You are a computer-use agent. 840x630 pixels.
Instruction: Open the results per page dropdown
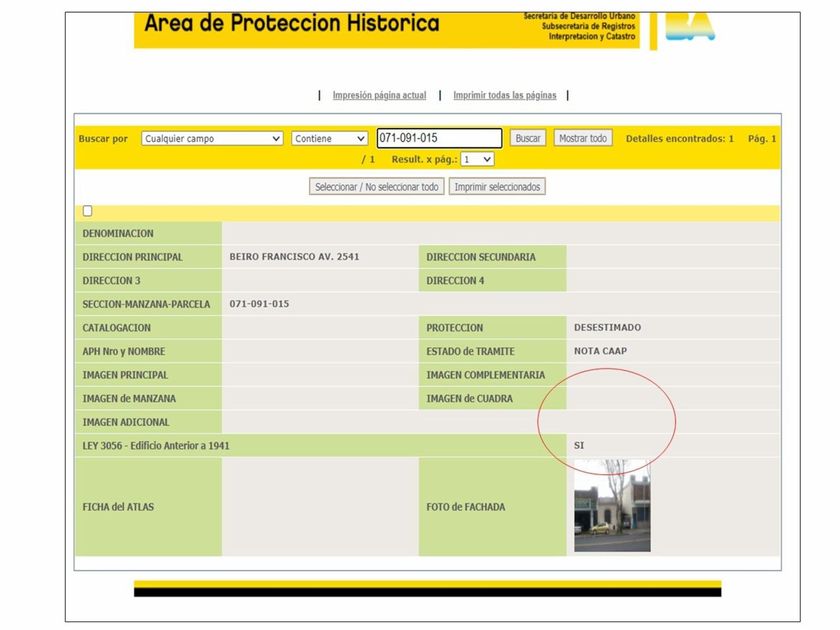477,159
